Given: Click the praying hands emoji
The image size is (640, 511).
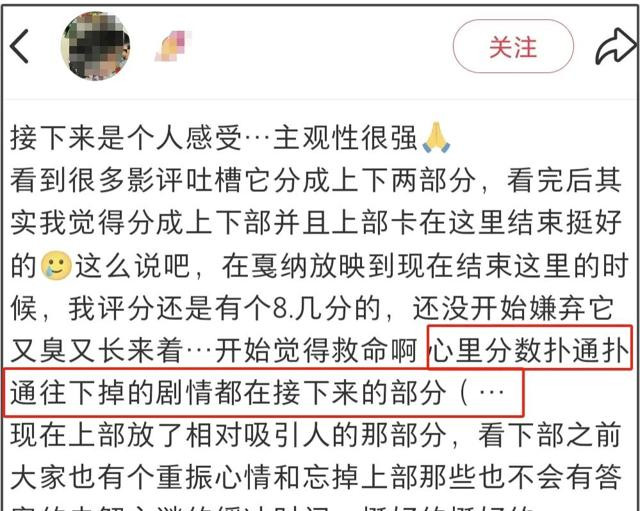Looking at the screenshot, I should (x=436, y=138).
